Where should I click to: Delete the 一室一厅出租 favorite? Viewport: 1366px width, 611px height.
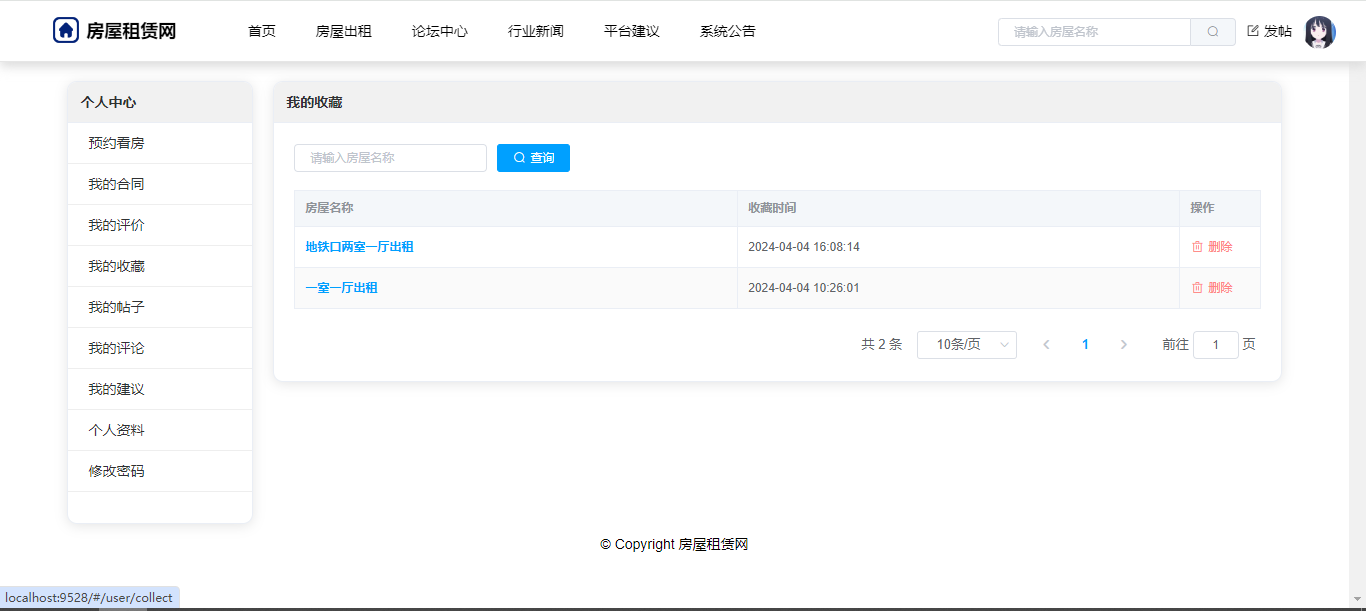[x=1212, y=288]
